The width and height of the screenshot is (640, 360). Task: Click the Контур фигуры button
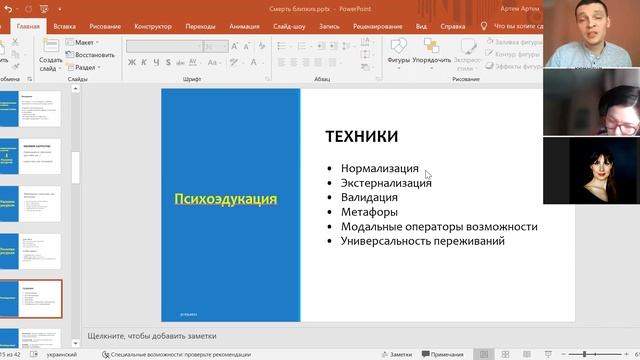[513, 53]
